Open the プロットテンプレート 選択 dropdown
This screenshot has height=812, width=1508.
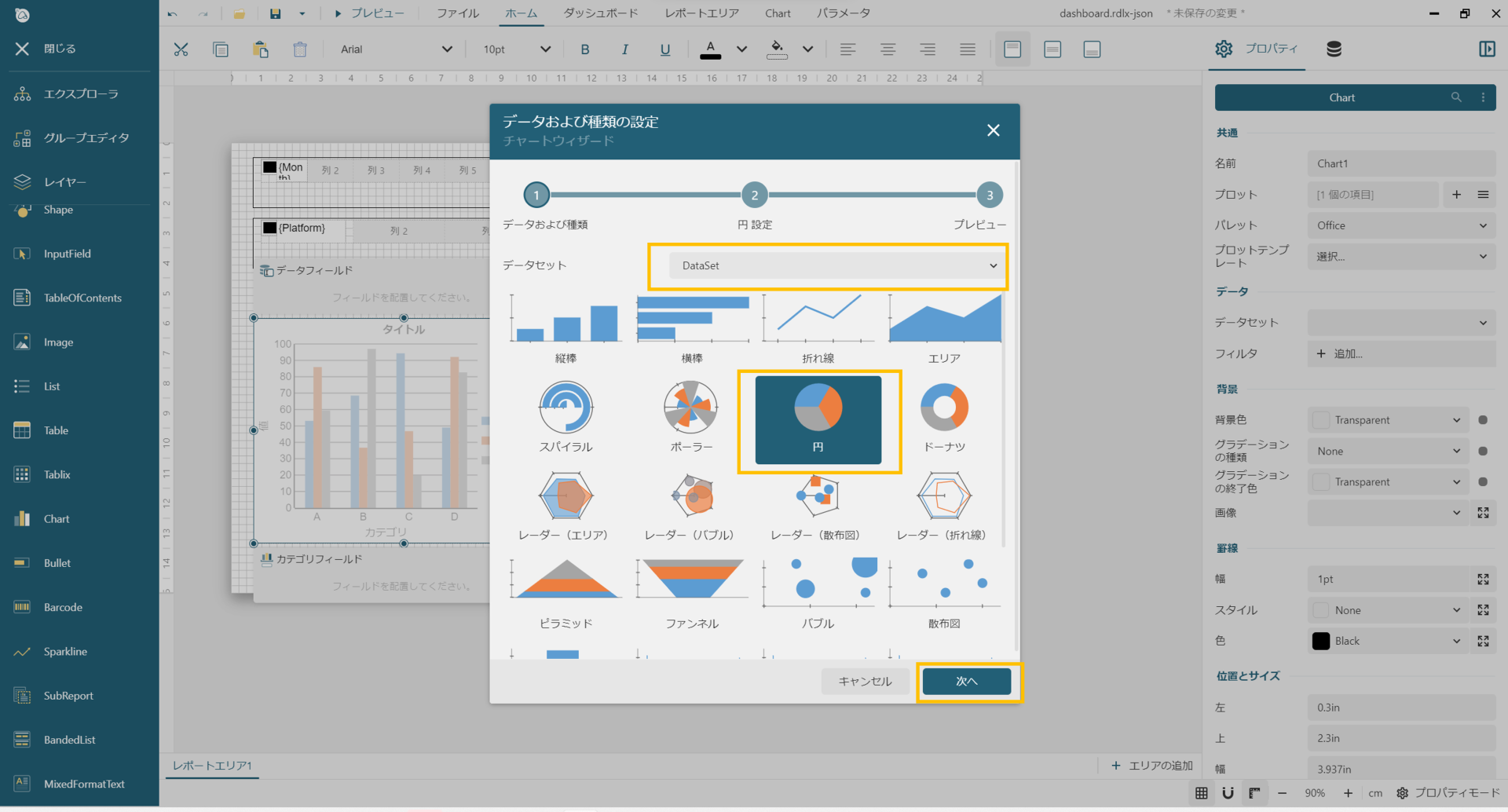tap(1401, 257)
